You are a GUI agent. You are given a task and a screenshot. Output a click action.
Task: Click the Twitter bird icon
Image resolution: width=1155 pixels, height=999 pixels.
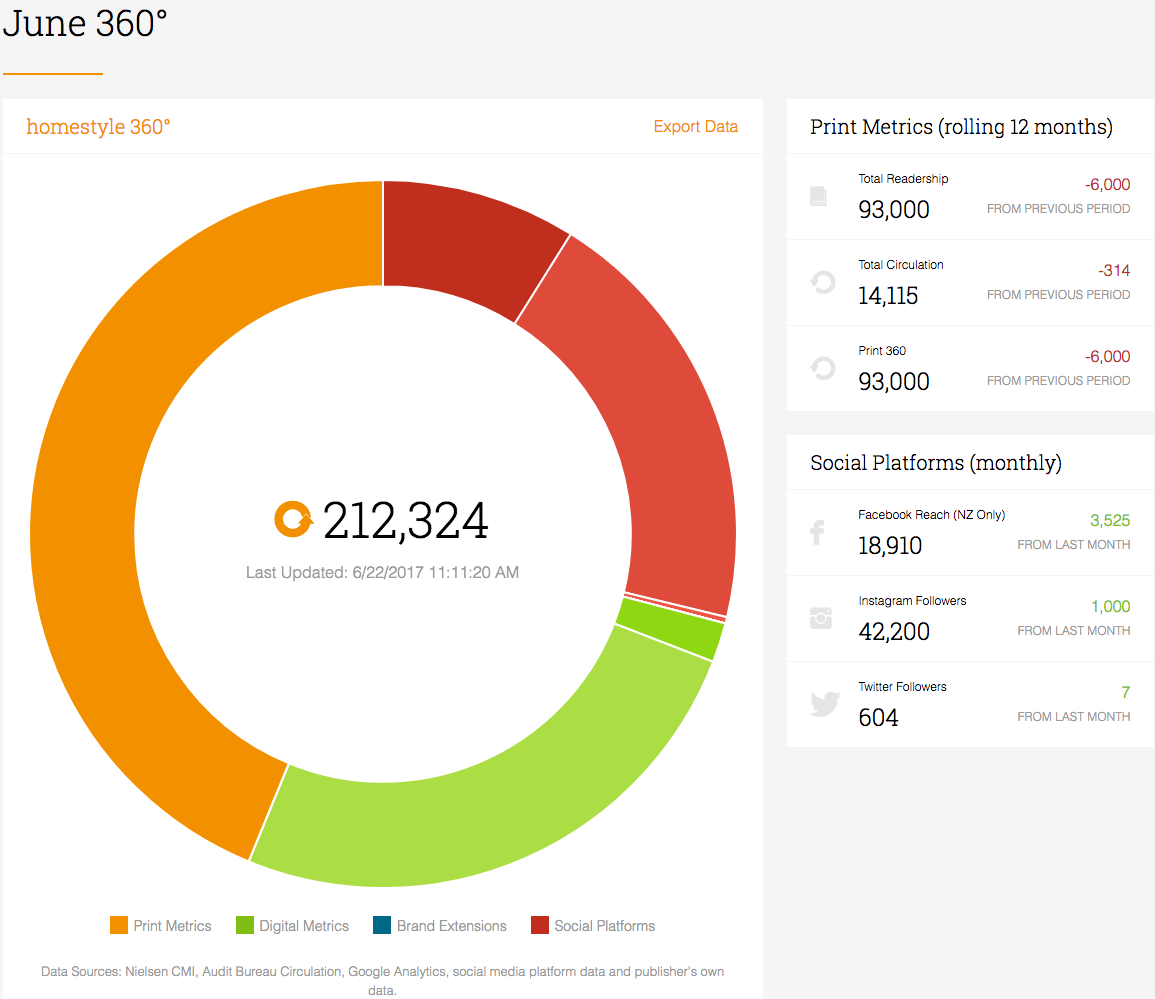(825, 704)
